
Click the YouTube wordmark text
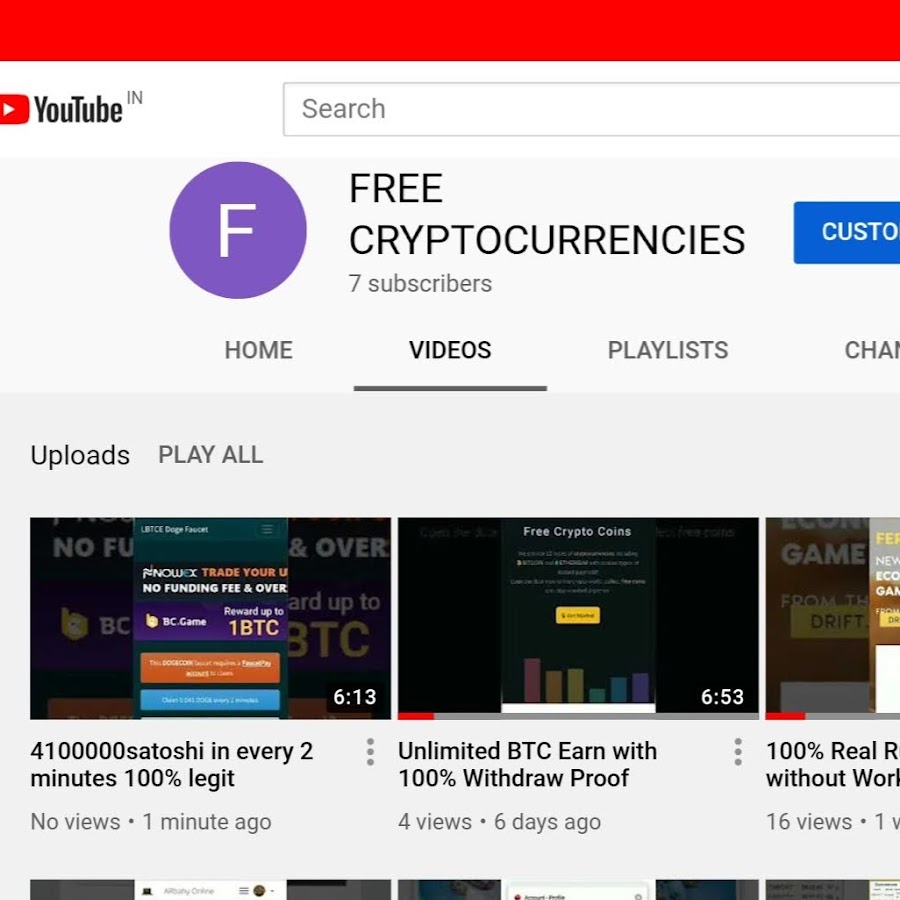[78, 110]
